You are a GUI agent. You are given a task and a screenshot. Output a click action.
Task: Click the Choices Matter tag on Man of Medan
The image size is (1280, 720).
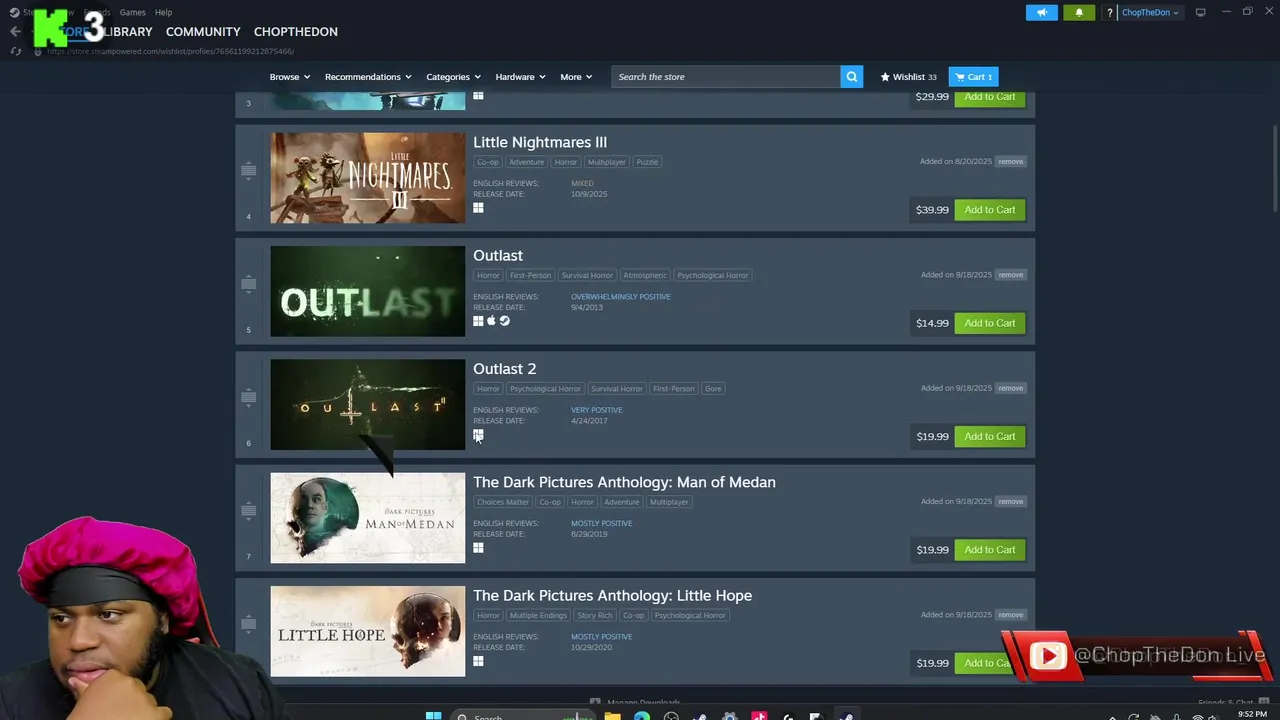coord(503,502)
